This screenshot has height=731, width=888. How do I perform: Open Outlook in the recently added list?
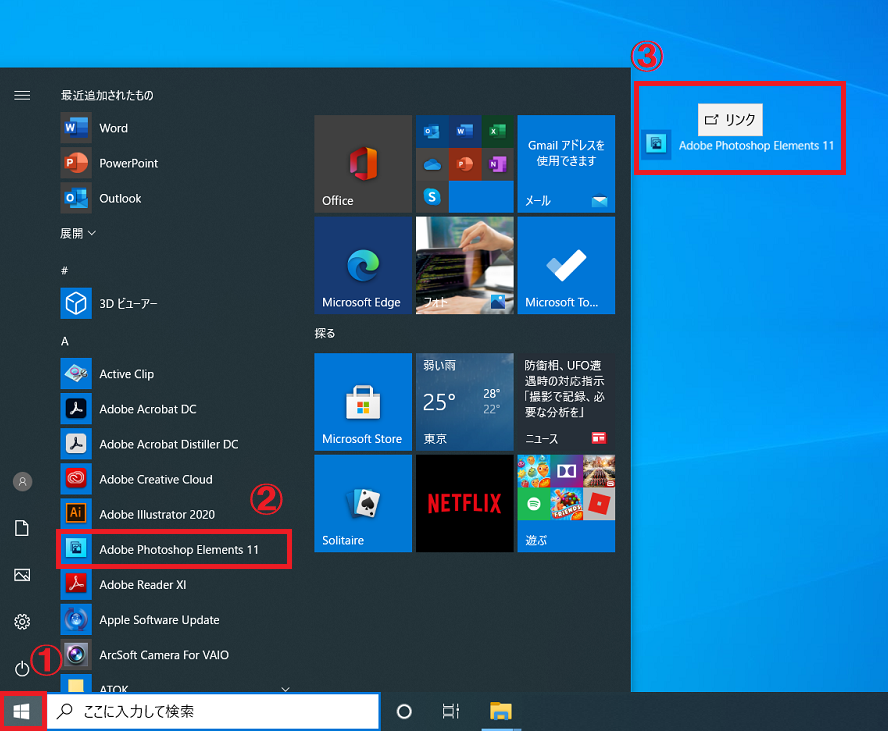click(x=176, y=198)
